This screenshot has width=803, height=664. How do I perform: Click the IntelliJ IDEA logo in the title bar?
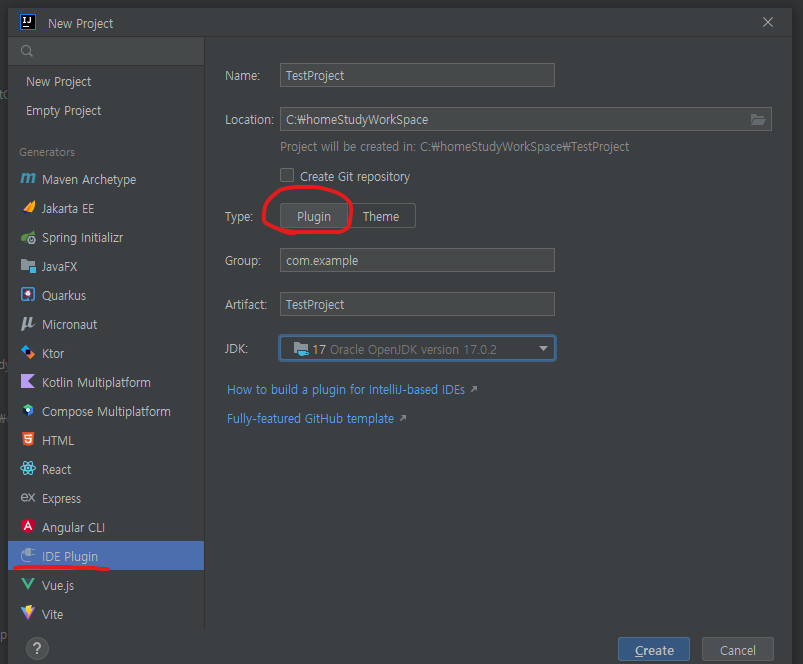point(28,22)
